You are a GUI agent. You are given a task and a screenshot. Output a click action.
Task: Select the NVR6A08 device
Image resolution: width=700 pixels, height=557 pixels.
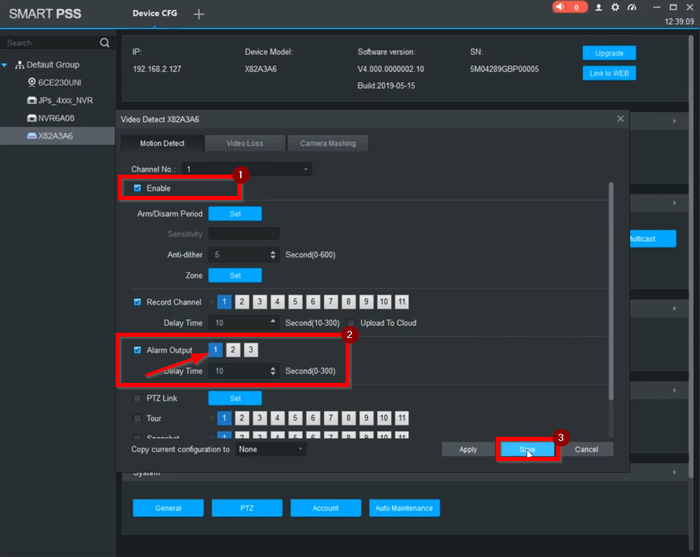click(x=51, y=118)
